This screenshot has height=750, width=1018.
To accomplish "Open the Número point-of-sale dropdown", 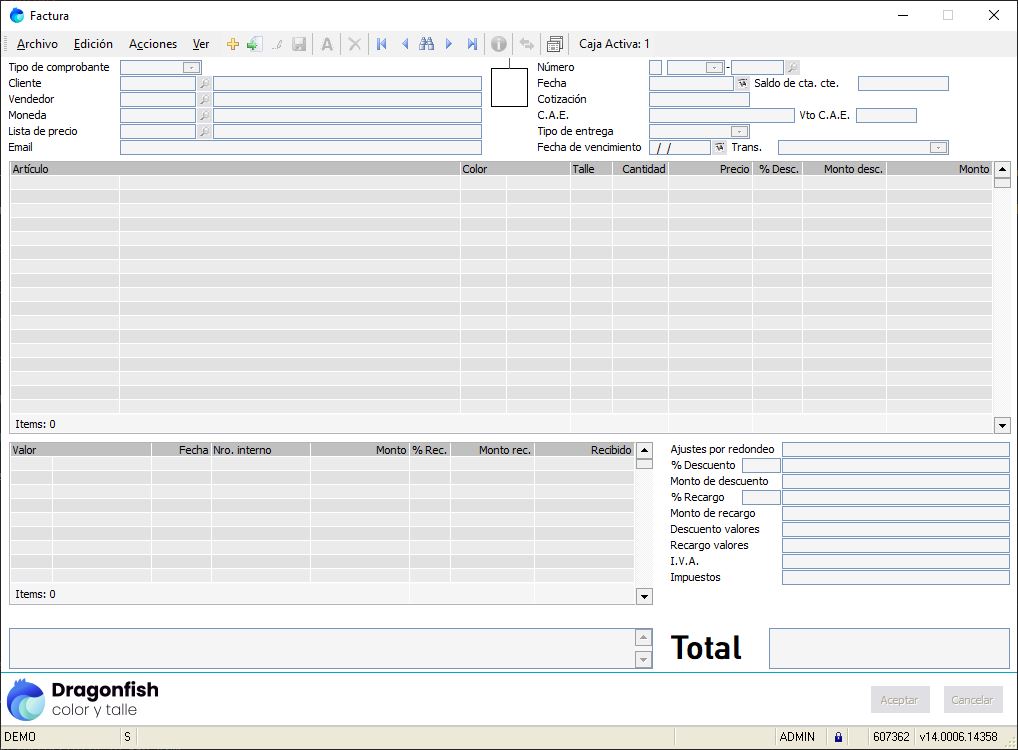I will point(714,68).
